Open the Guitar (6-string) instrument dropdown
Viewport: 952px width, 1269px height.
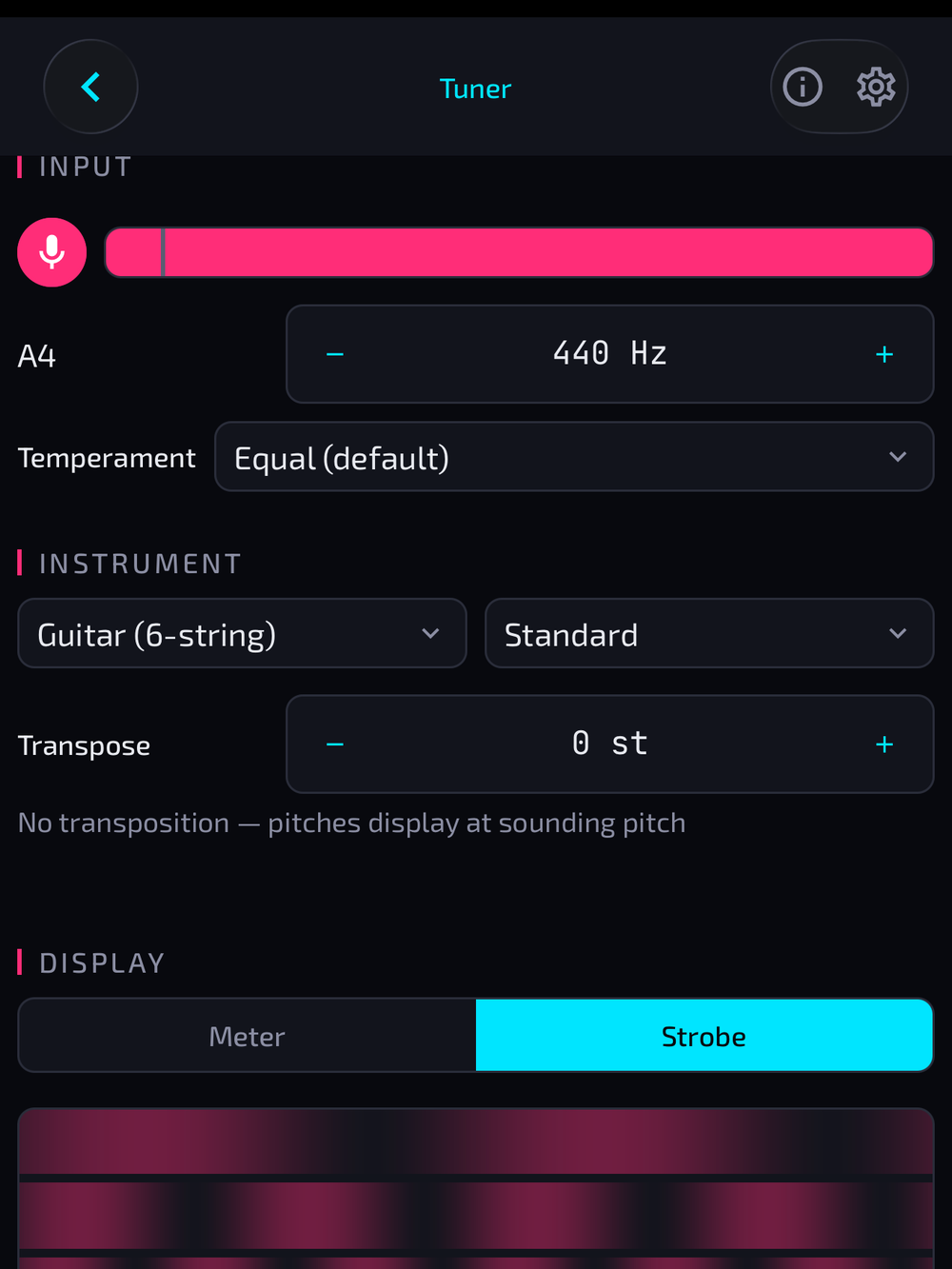pos(242,633)
